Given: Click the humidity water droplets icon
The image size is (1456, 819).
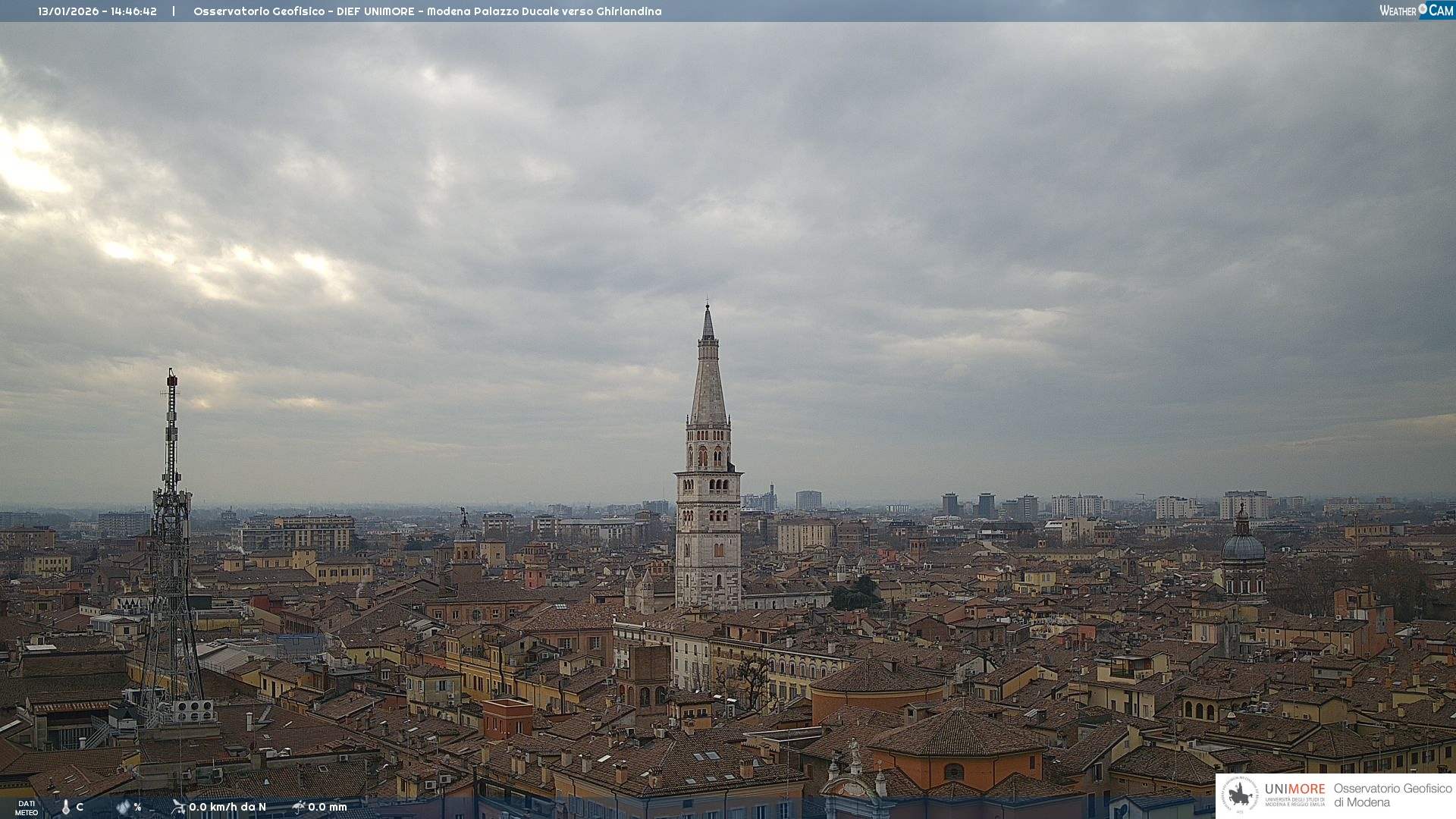Looking at the screenshot, I should [x=124, y=808].
